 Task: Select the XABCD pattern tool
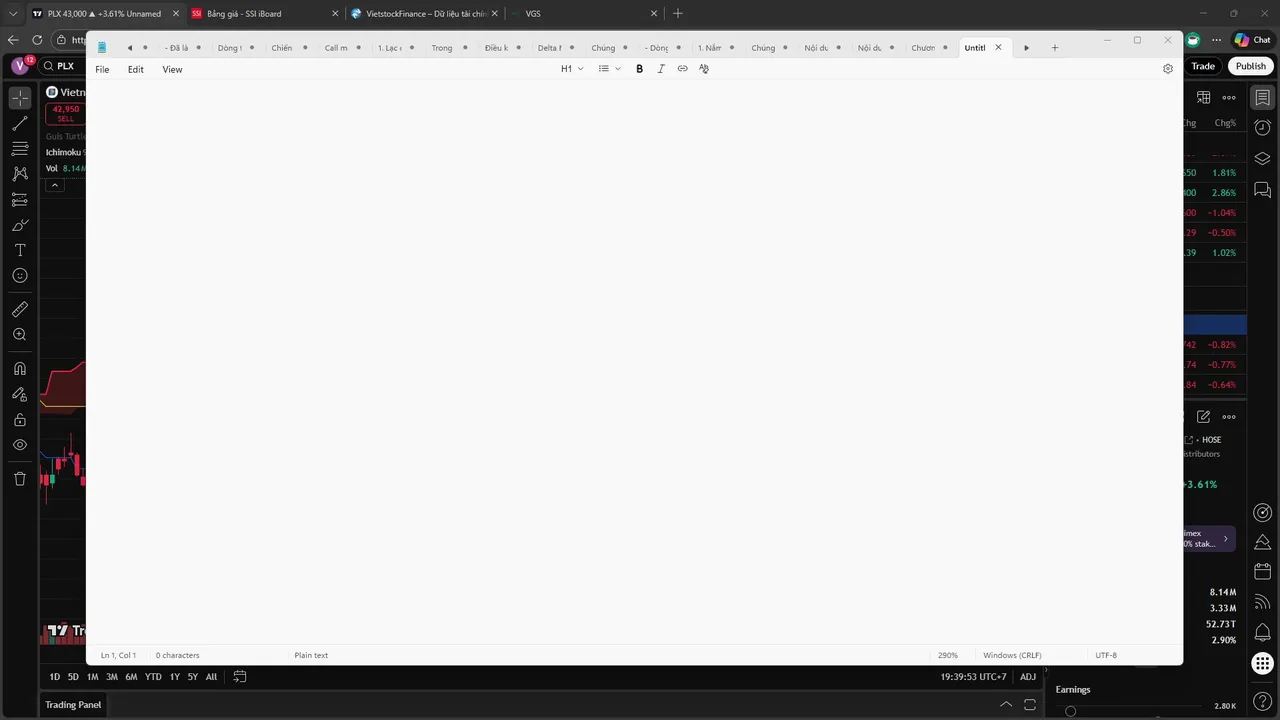pyautogui.click(x=20, y=174)
